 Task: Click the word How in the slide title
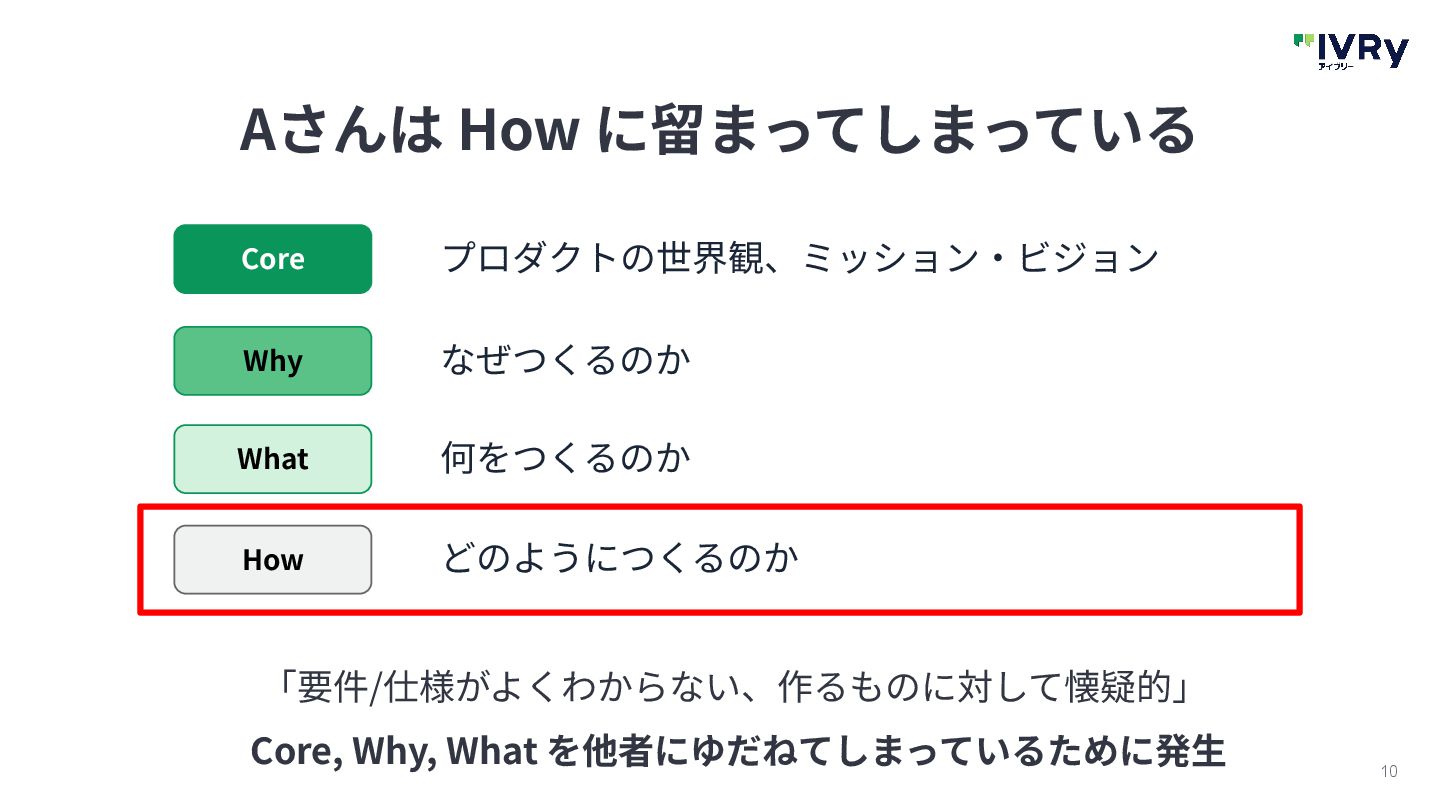tap(519, 131)
